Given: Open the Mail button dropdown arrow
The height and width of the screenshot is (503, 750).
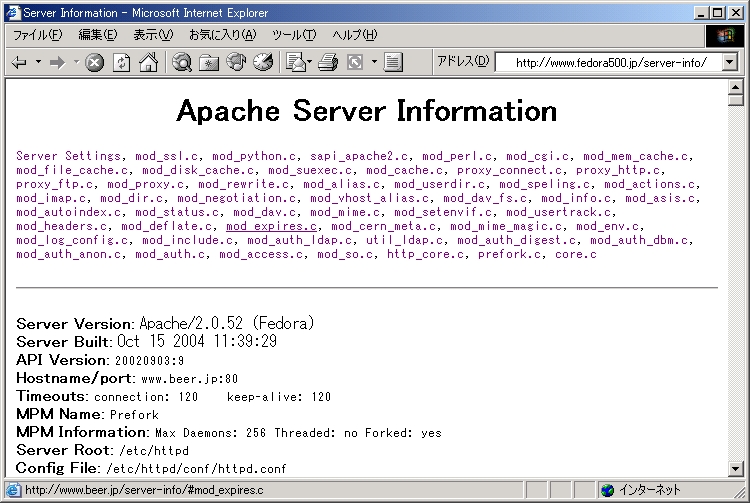Looking at the screenshot, I should [x=309, y=62].
